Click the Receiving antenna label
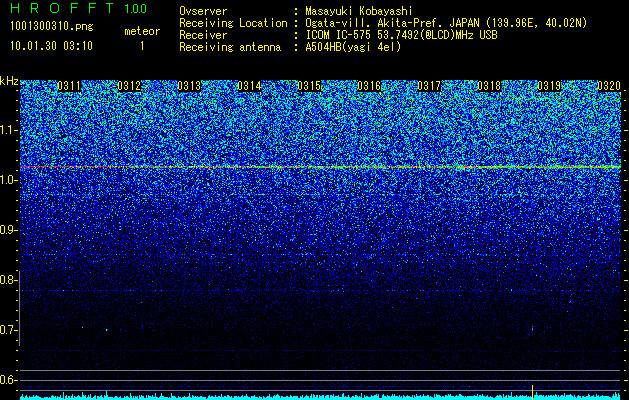 point(230,47)
